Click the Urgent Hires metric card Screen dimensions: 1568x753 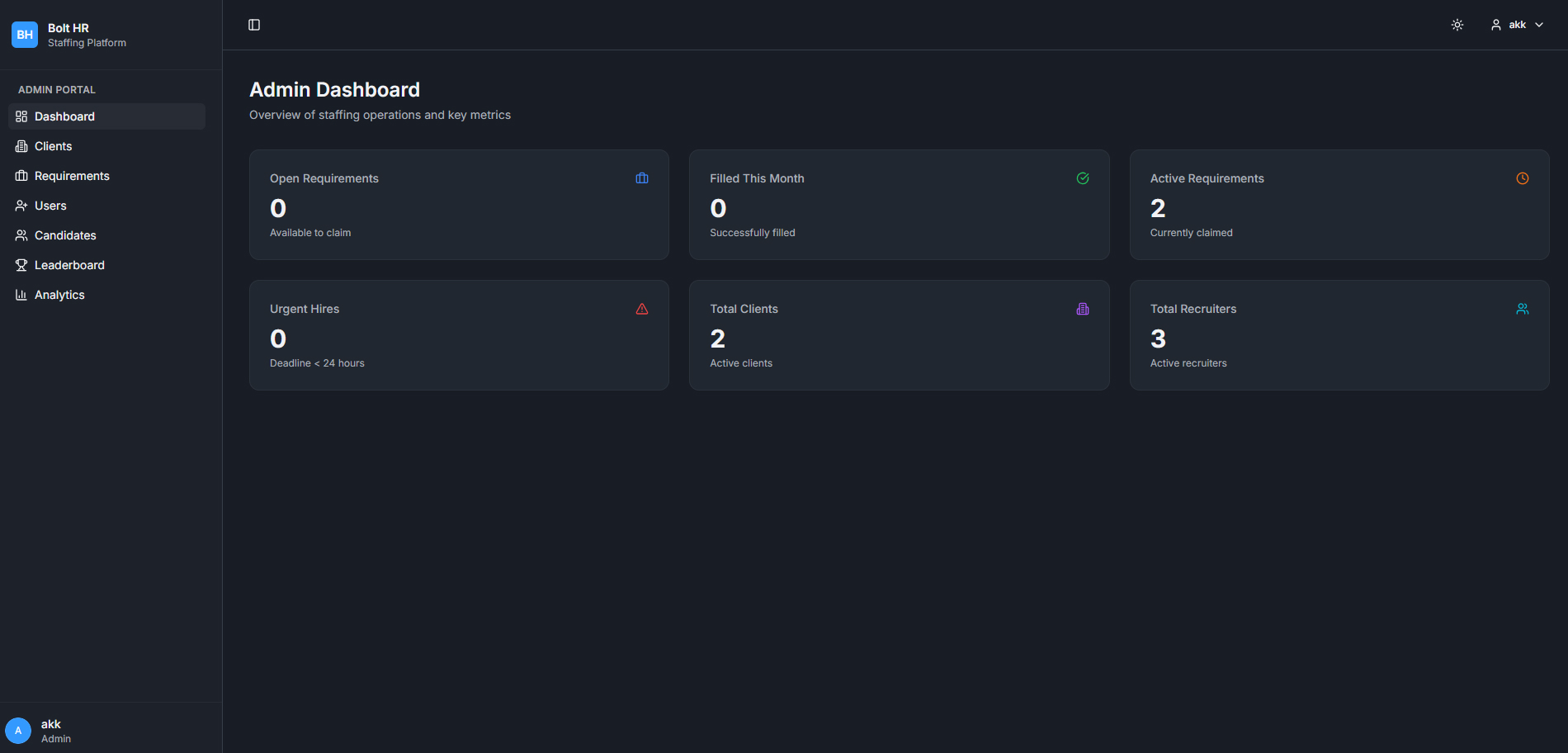point(459,335)
